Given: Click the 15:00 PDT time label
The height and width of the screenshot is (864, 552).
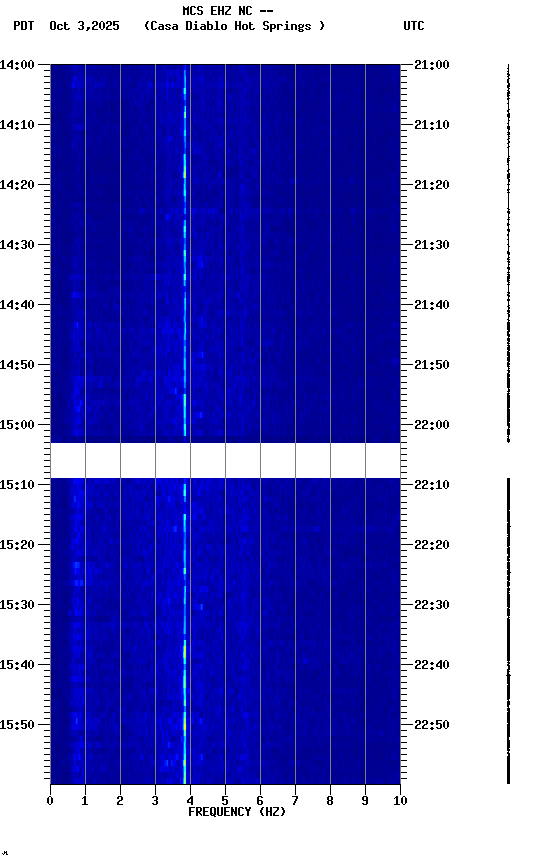Looking at the screenshot, I should pos(17,425).
